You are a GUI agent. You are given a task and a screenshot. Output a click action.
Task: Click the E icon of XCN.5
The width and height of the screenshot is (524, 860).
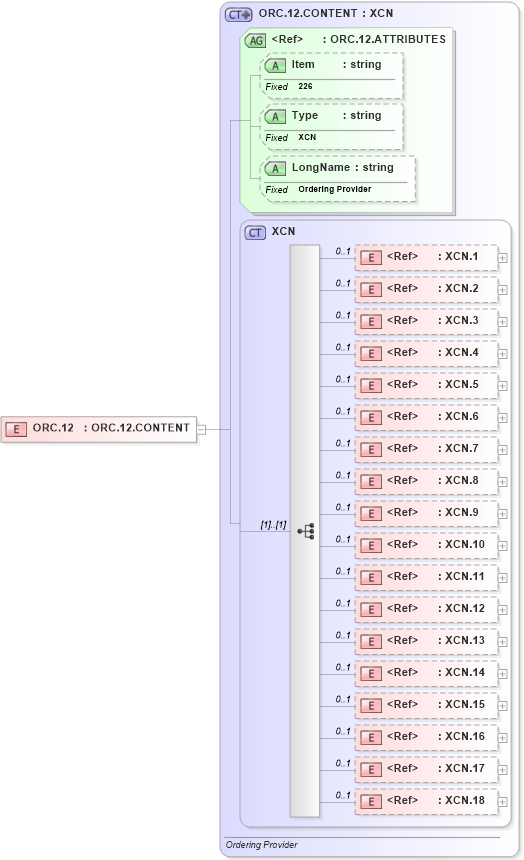point(371,386)
